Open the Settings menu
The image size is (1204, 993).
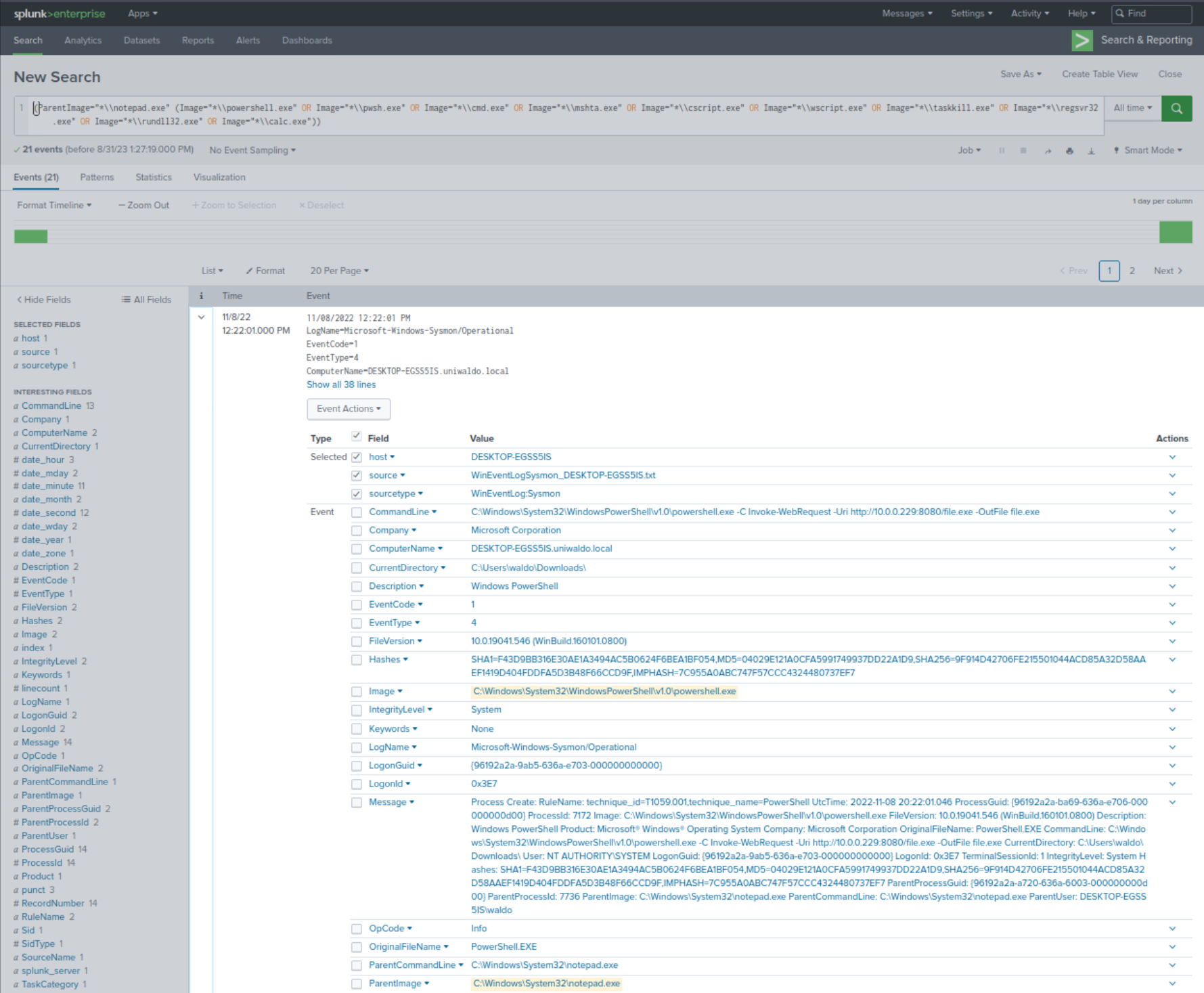coord(971,14)
